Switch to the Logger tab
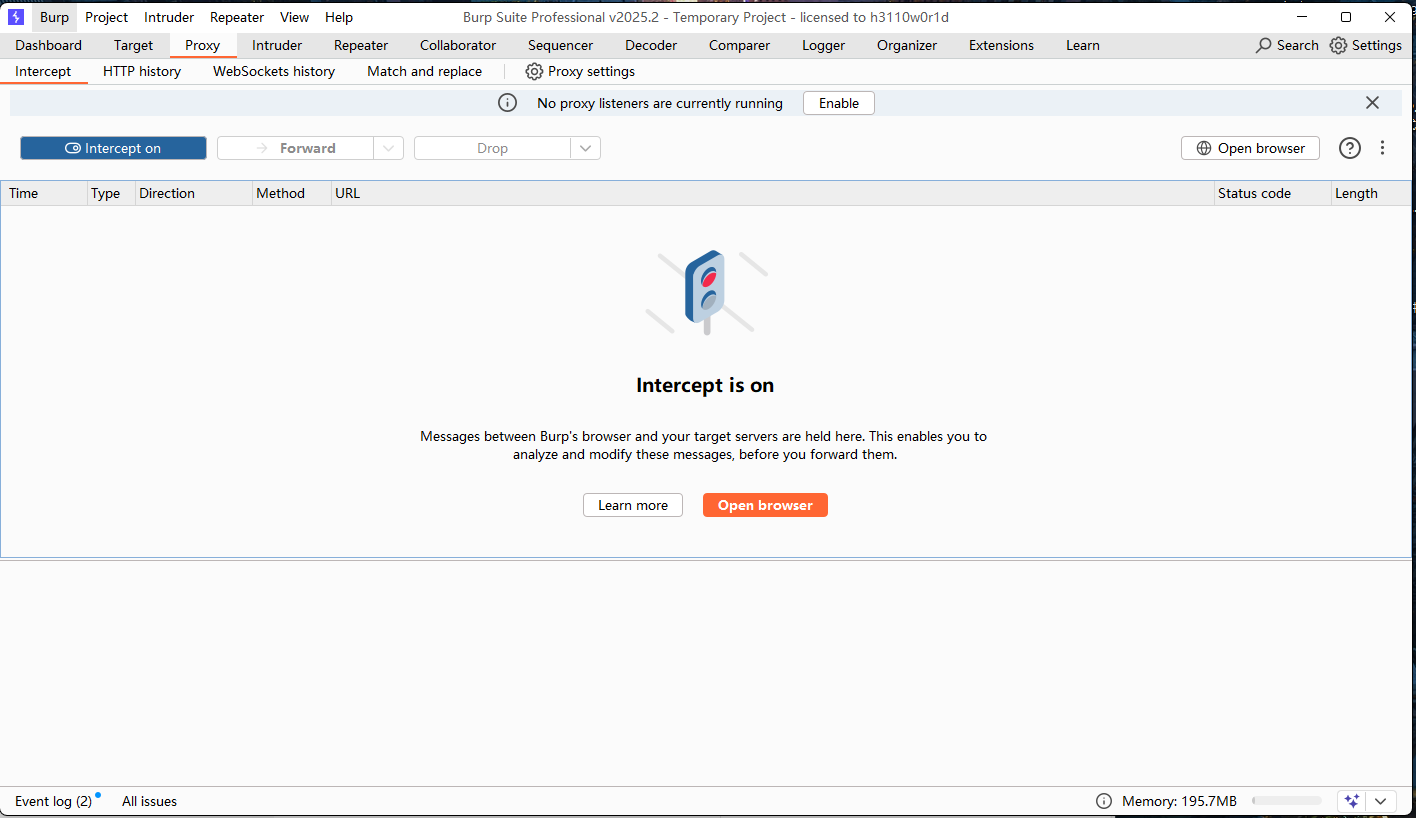1416x818 pixels. 824,45
